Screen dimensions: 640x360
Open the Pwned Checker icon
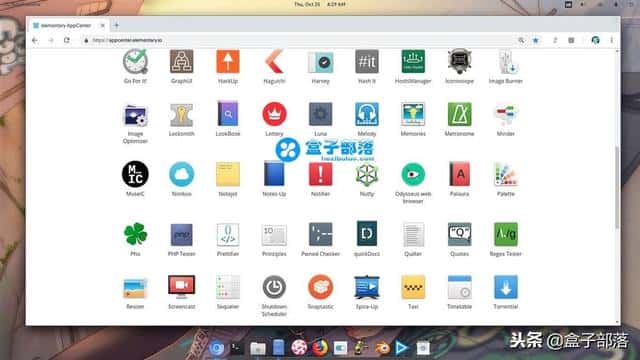pos(320,234)
